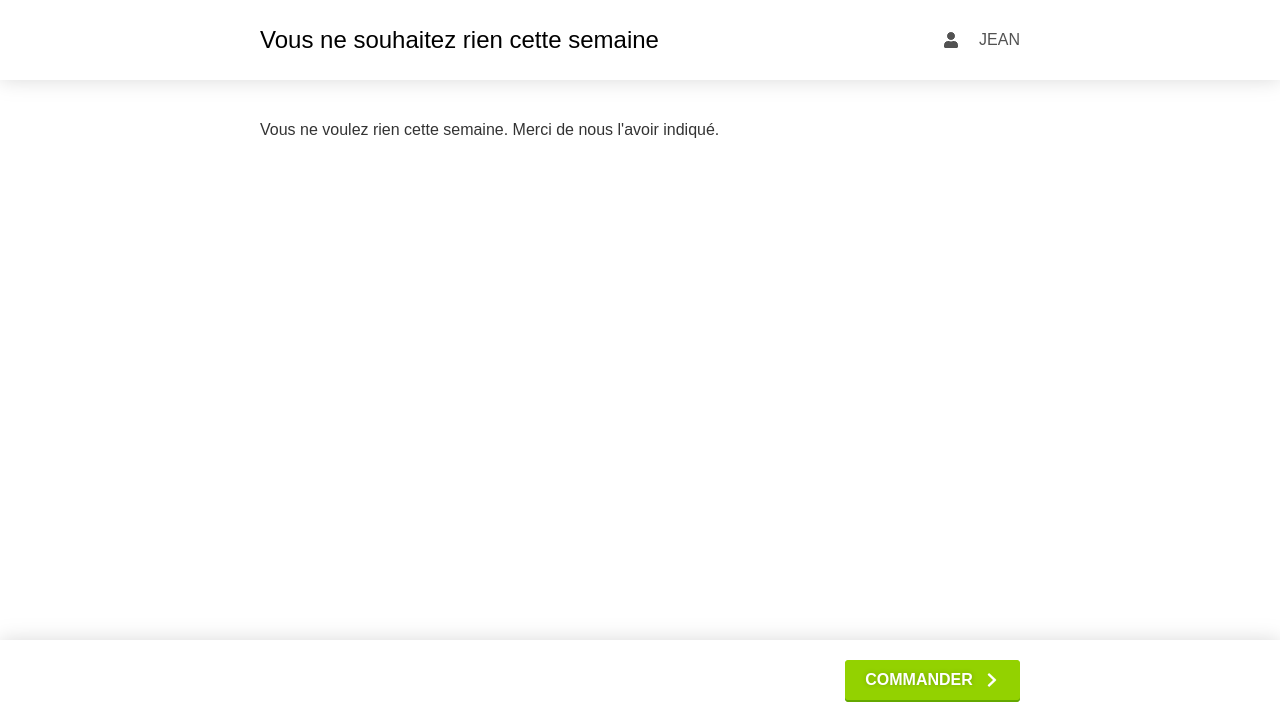Proceed to order with COMMANDER
Screen dimensions: 1280x720
coord(932,680)
